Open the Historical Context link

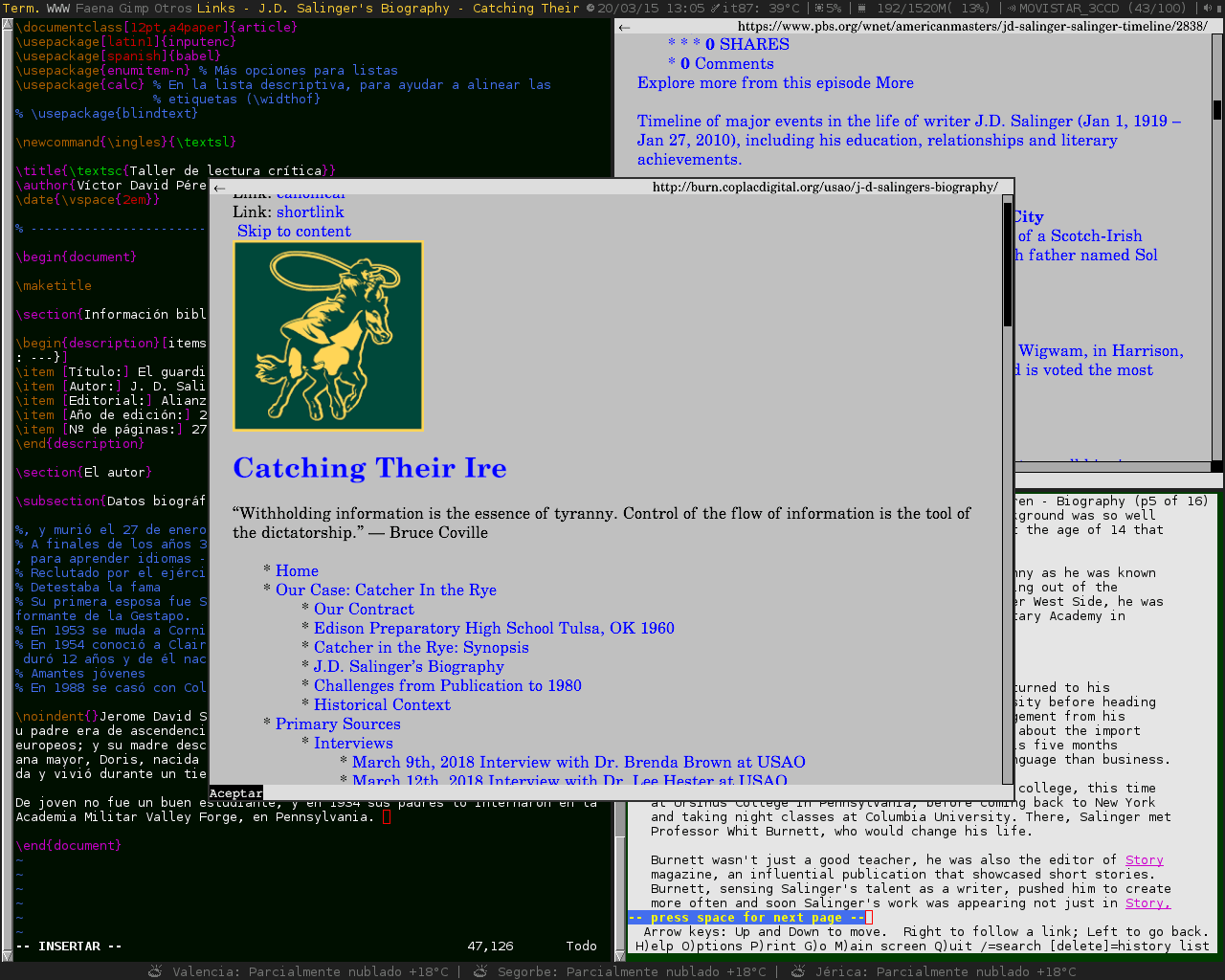[x=382, y=705]
